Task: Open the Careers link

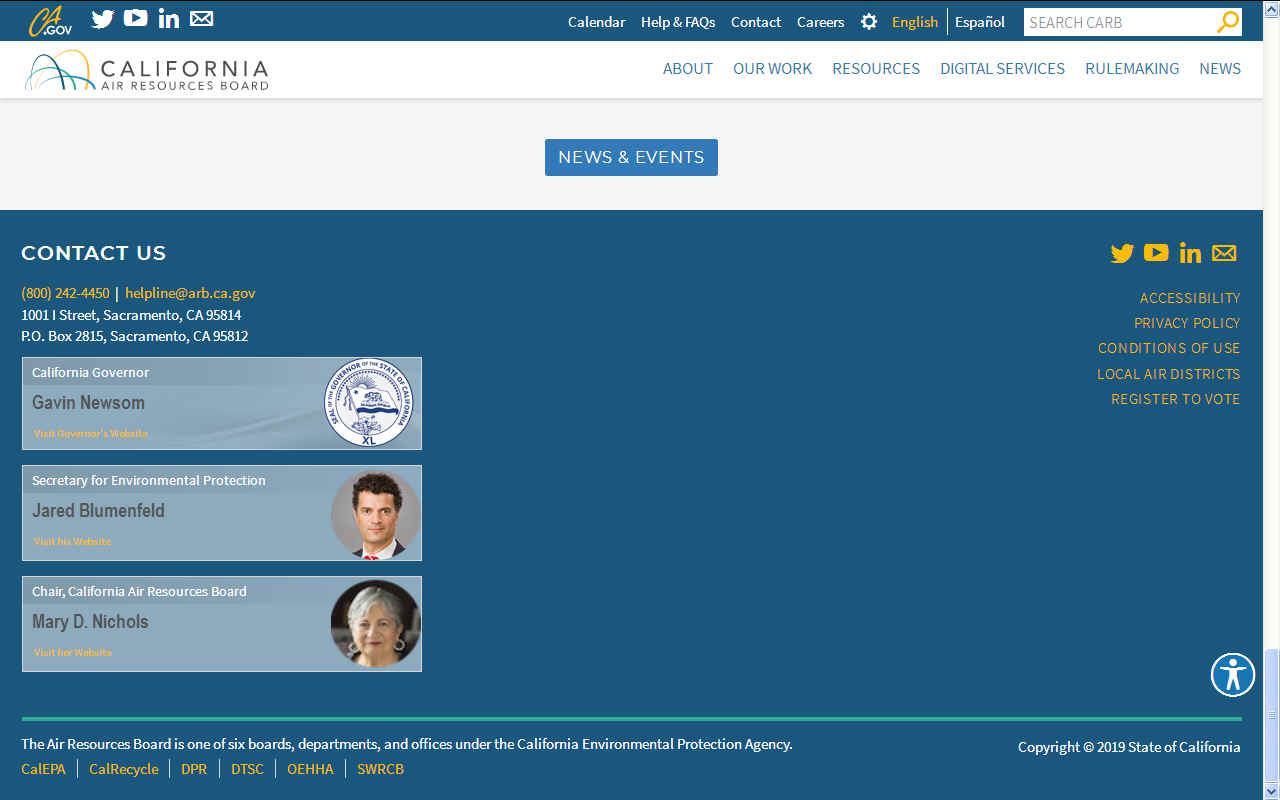Action: (820, 22)
